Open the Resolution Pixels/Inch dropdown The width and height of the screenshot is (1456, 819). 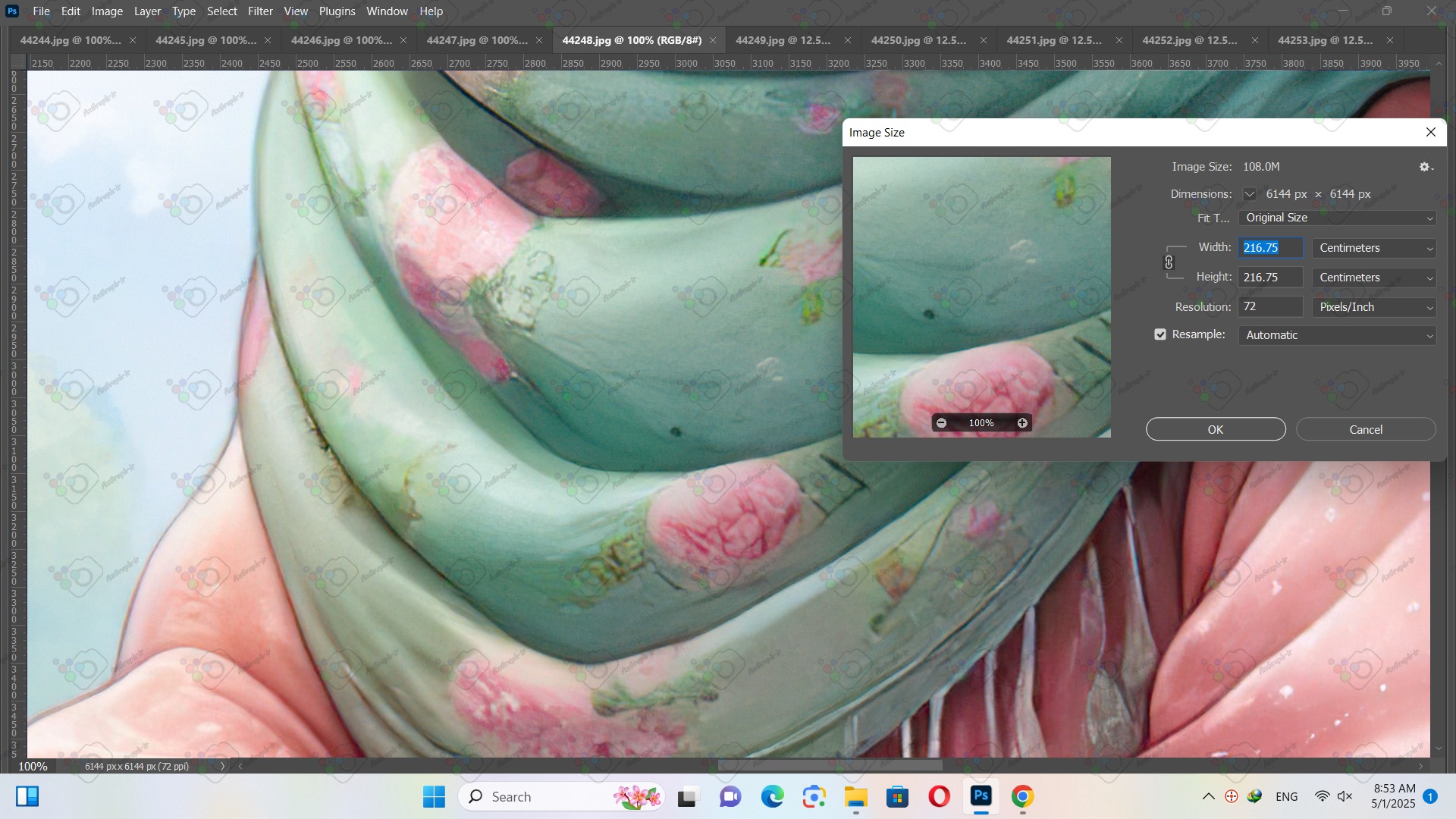(x=1374, y=307)
